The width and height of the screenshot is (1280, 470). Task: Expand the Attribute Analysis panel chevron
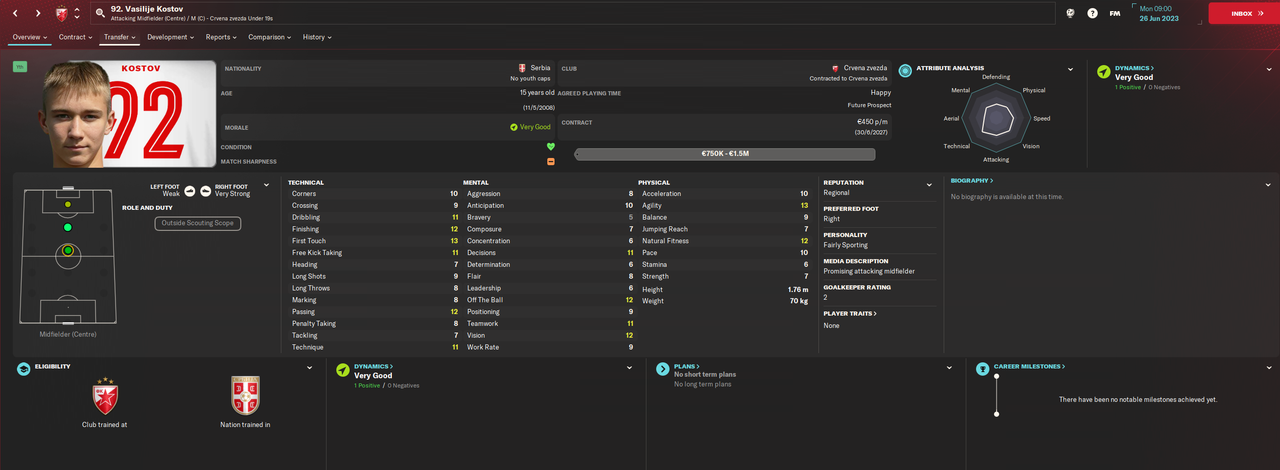(x=1070, y=70)
